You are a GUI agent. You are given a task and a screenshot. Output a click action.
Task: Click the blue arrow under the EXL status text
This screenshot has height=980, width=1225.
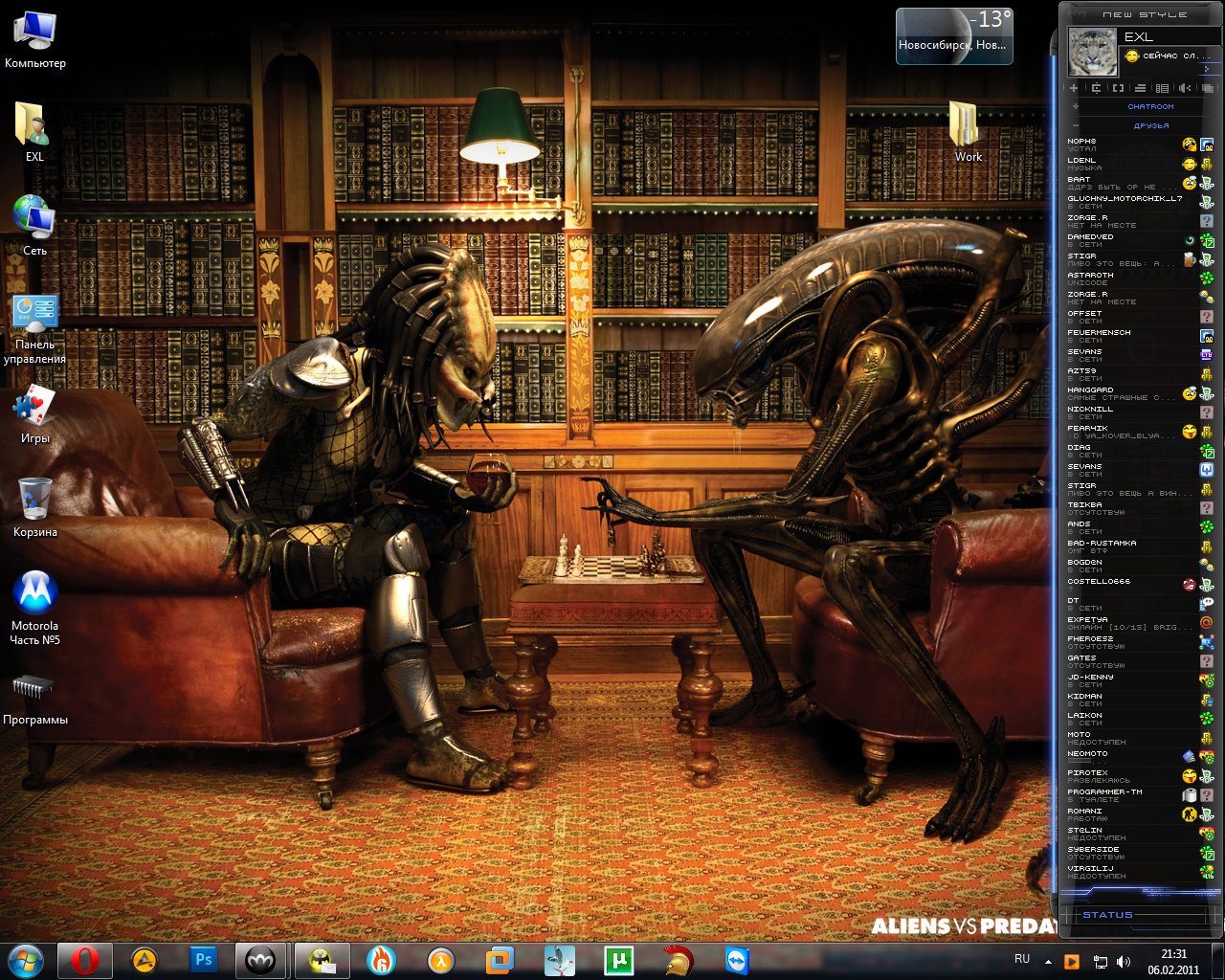coord(1207,69)
